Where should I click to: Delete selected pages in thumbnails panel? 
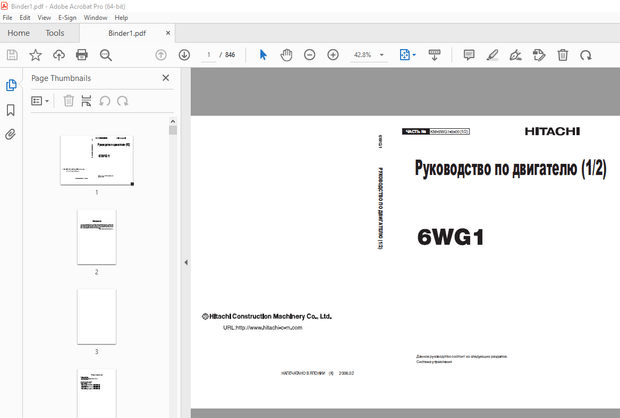(68, 101)
